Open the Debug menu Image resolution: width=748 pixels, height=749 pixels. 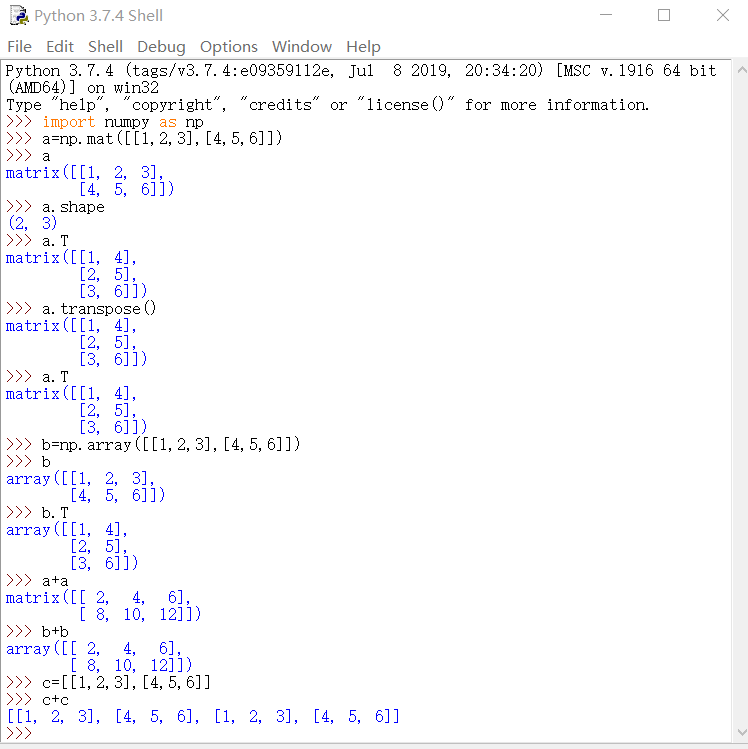click(161, 46)
